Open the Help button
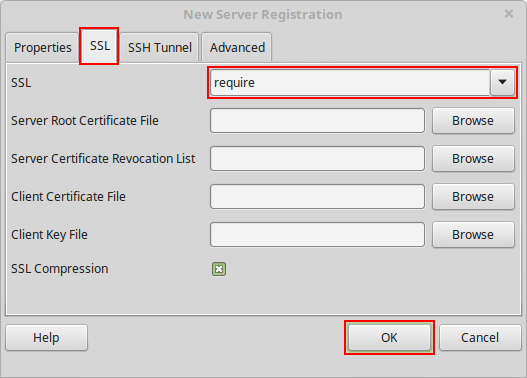The width and height of the screenshot is (527, 378). click(x=46, y=337)
